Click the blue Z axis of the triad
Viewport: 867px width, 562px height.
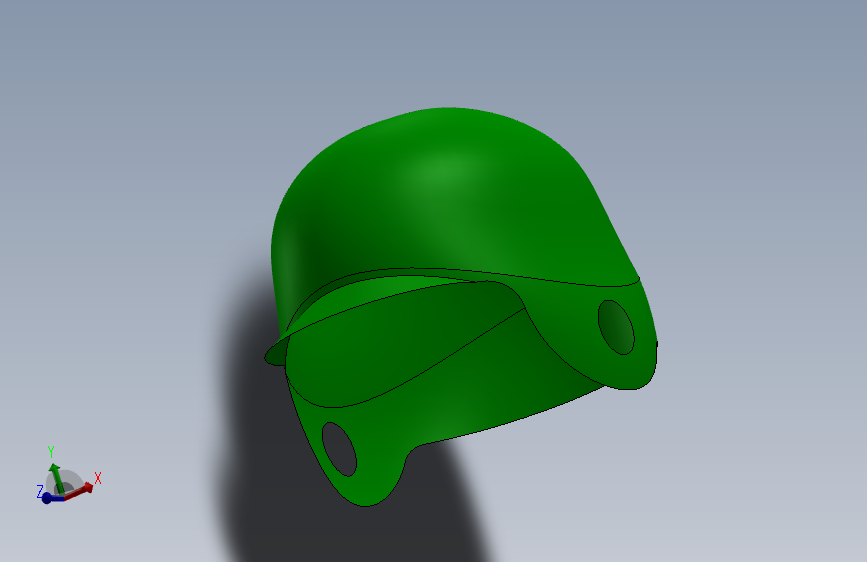click(51, 498)
